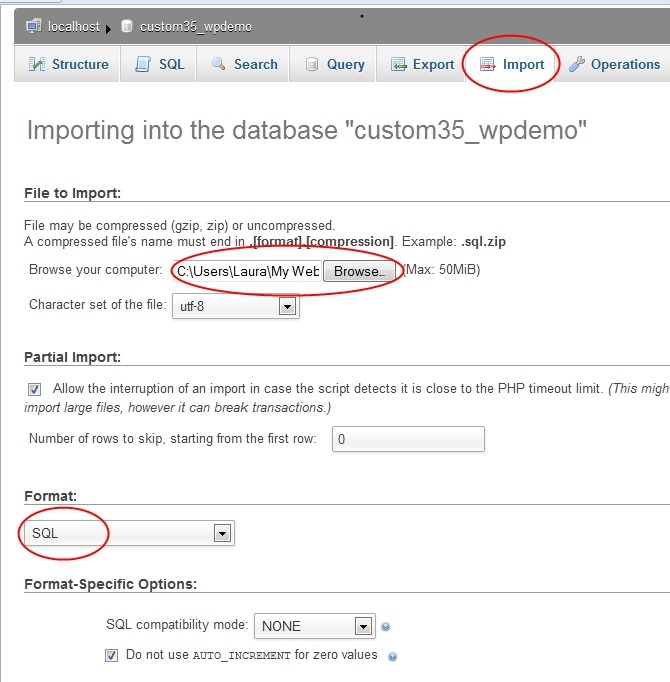This screenshot has width=670, height=682.
Task: Click the Search magnifier icon
Action: pos(218,64)
